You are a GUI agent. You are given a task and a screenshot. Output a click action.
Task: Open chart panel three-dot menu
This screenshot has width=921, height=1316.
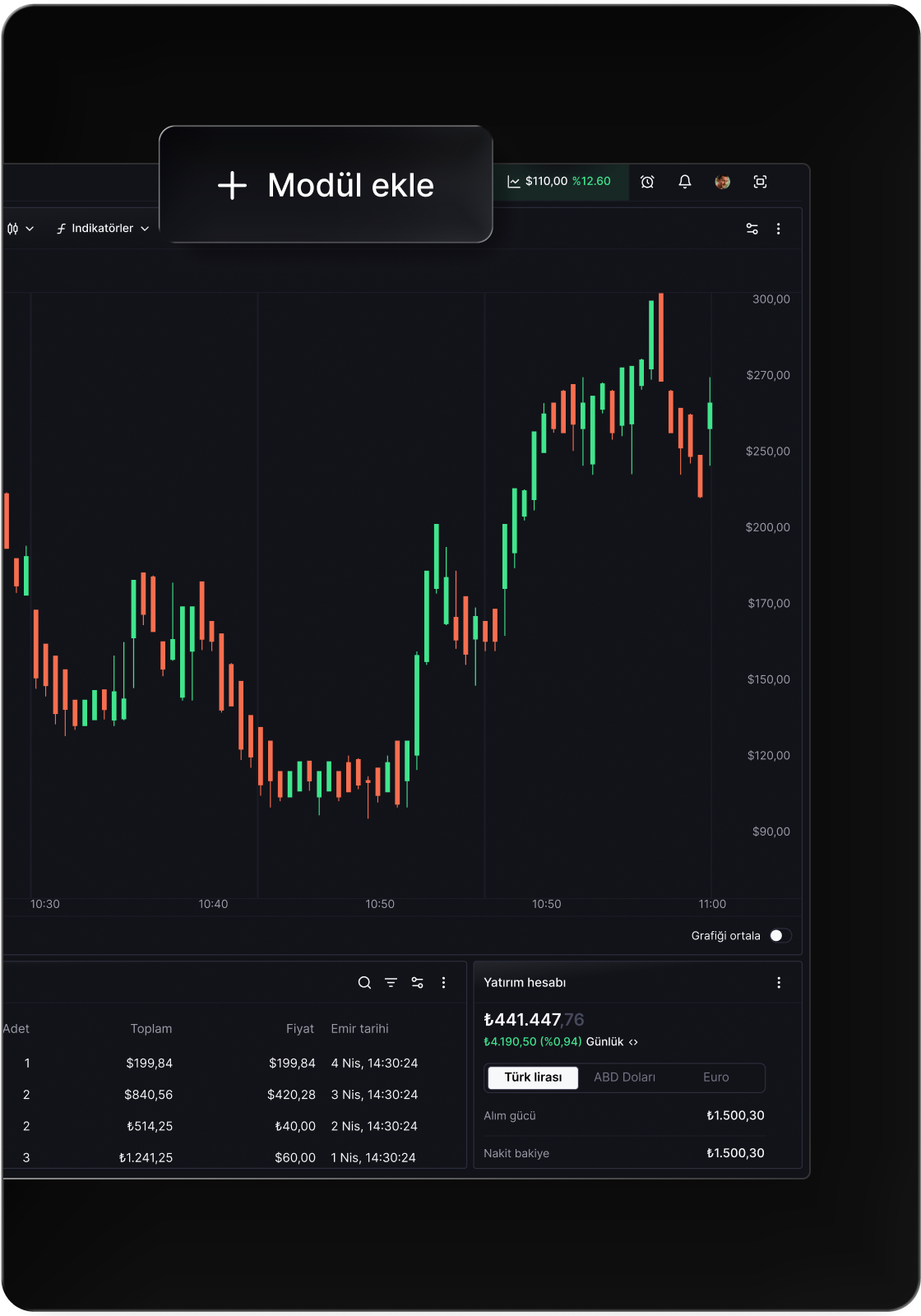tap(778, 229)
